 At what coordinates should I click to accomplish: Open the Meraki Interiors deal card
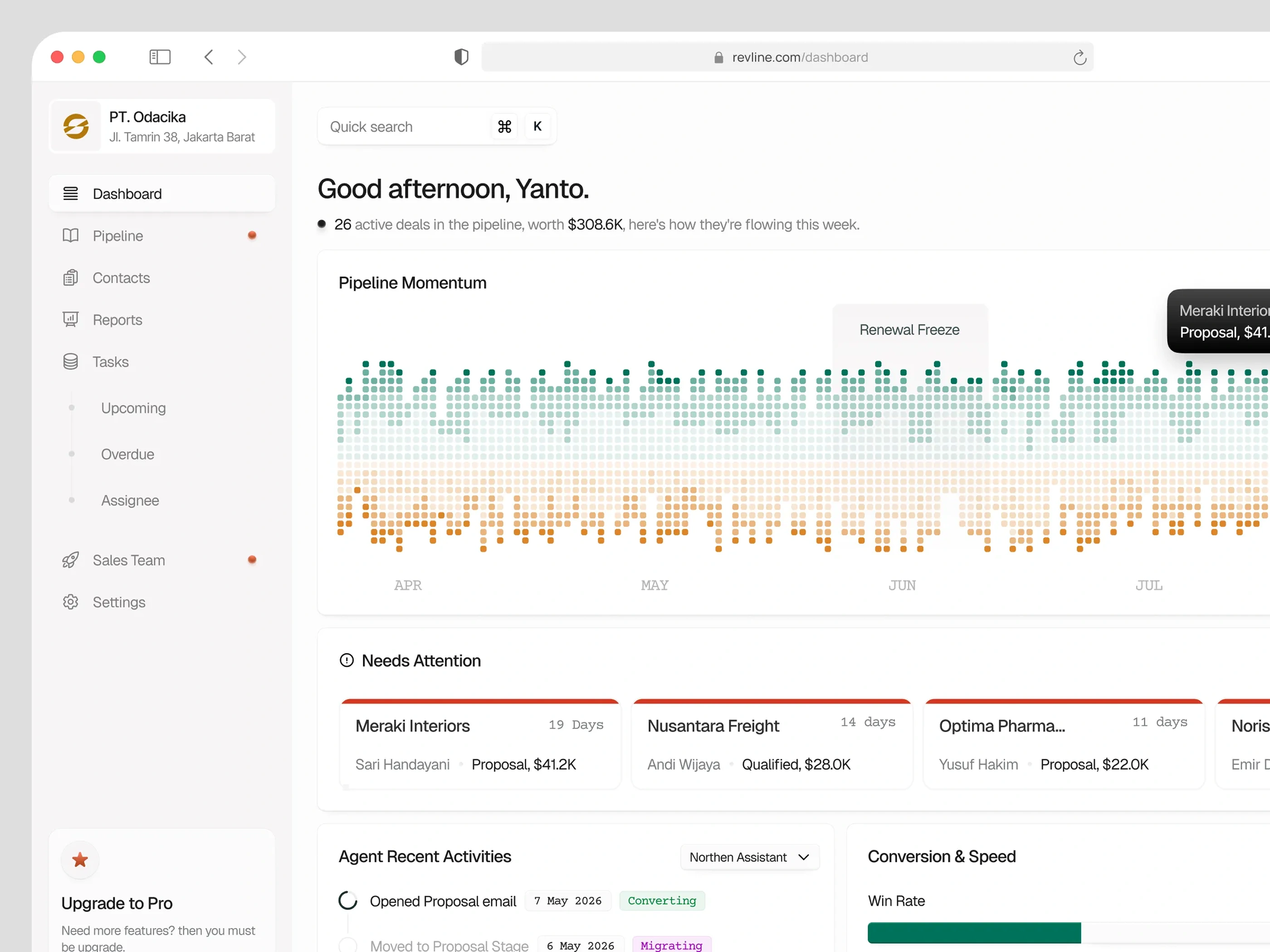point(480,744)
